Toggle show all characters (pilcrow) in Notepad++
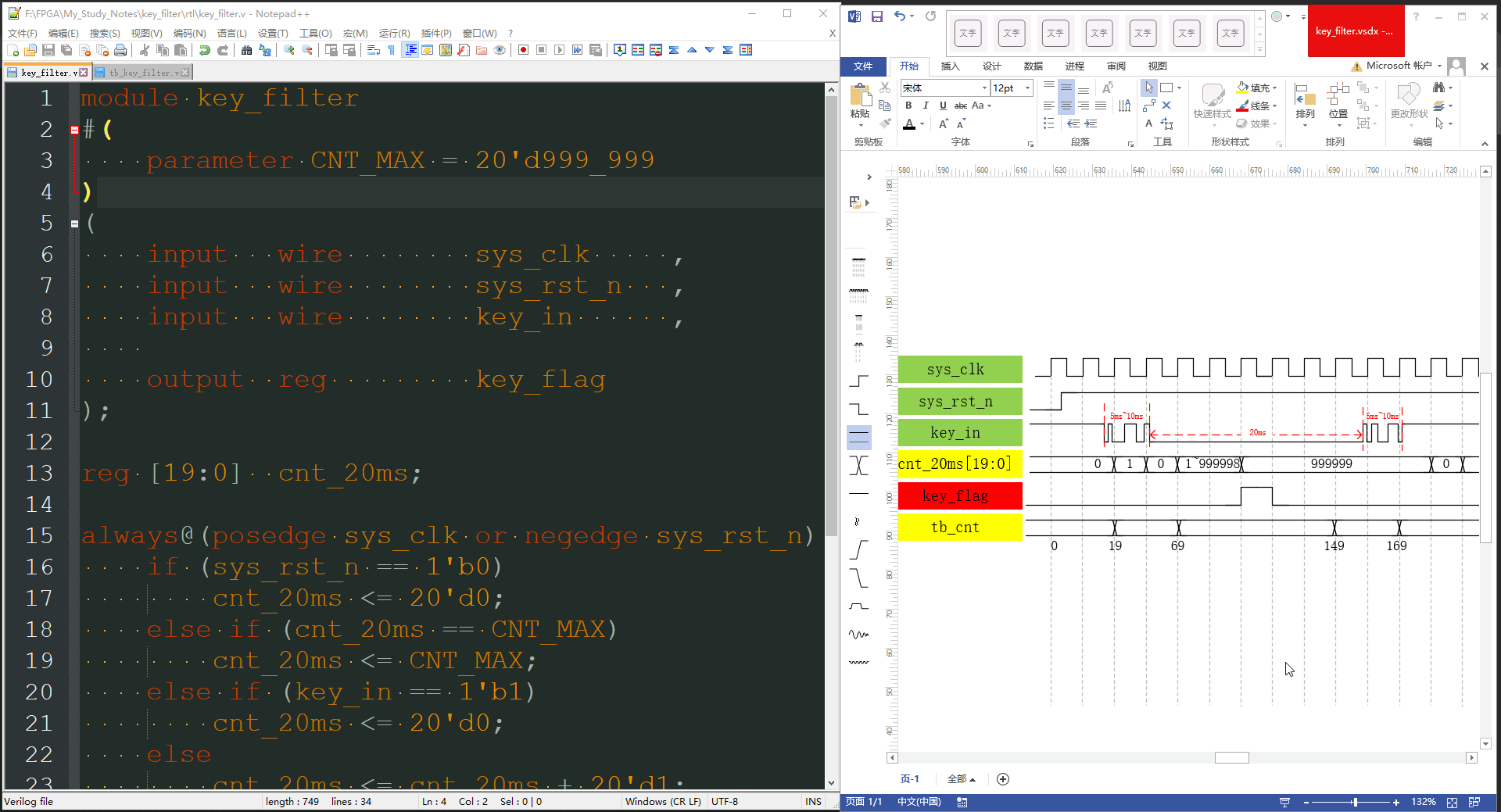Viewport: 1501px width, 812px height. pyautogui.click(x=392, y=50)
